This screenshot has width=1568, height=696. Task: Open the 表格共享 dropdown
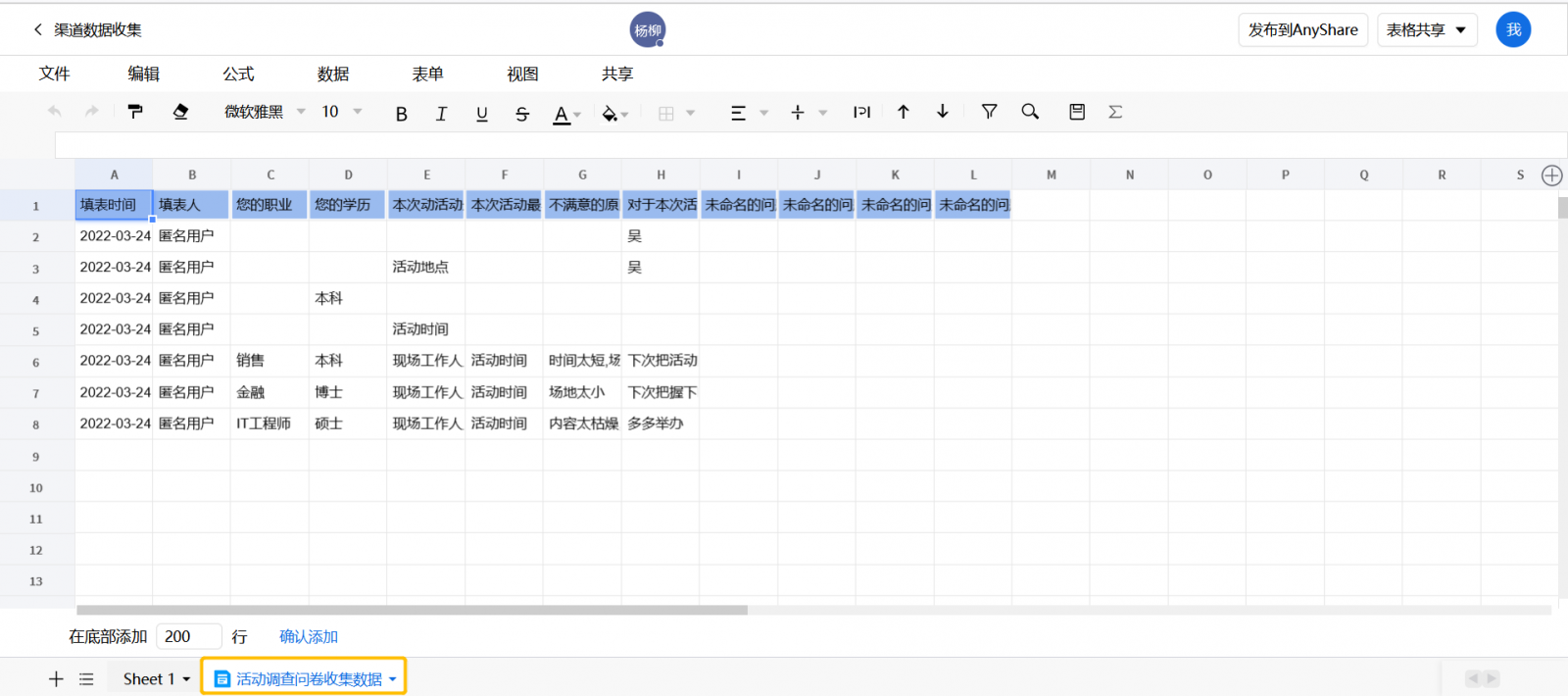click(x=1427, y=30)
